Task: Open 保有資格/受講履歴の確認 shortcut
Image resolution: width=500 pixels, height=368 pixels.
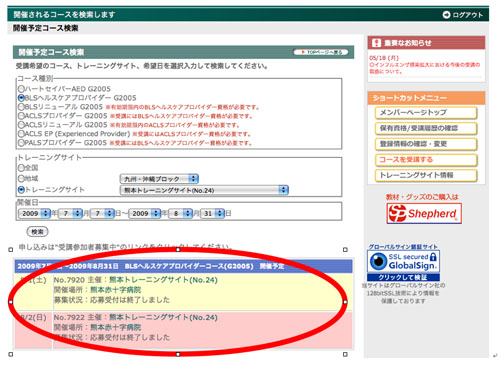Action: [x=426, y=128]
